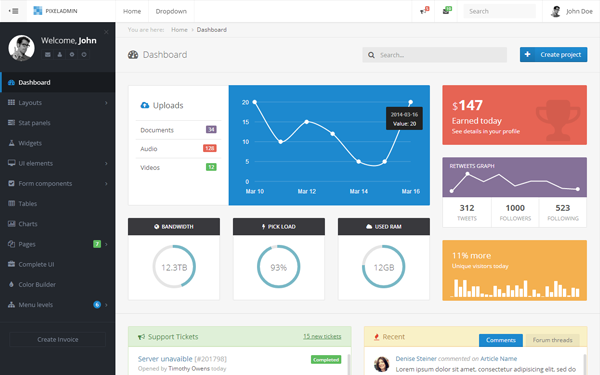The image size is (600, 375).
Task: Click the Documents row in Uploads
Action: (178, 130)
